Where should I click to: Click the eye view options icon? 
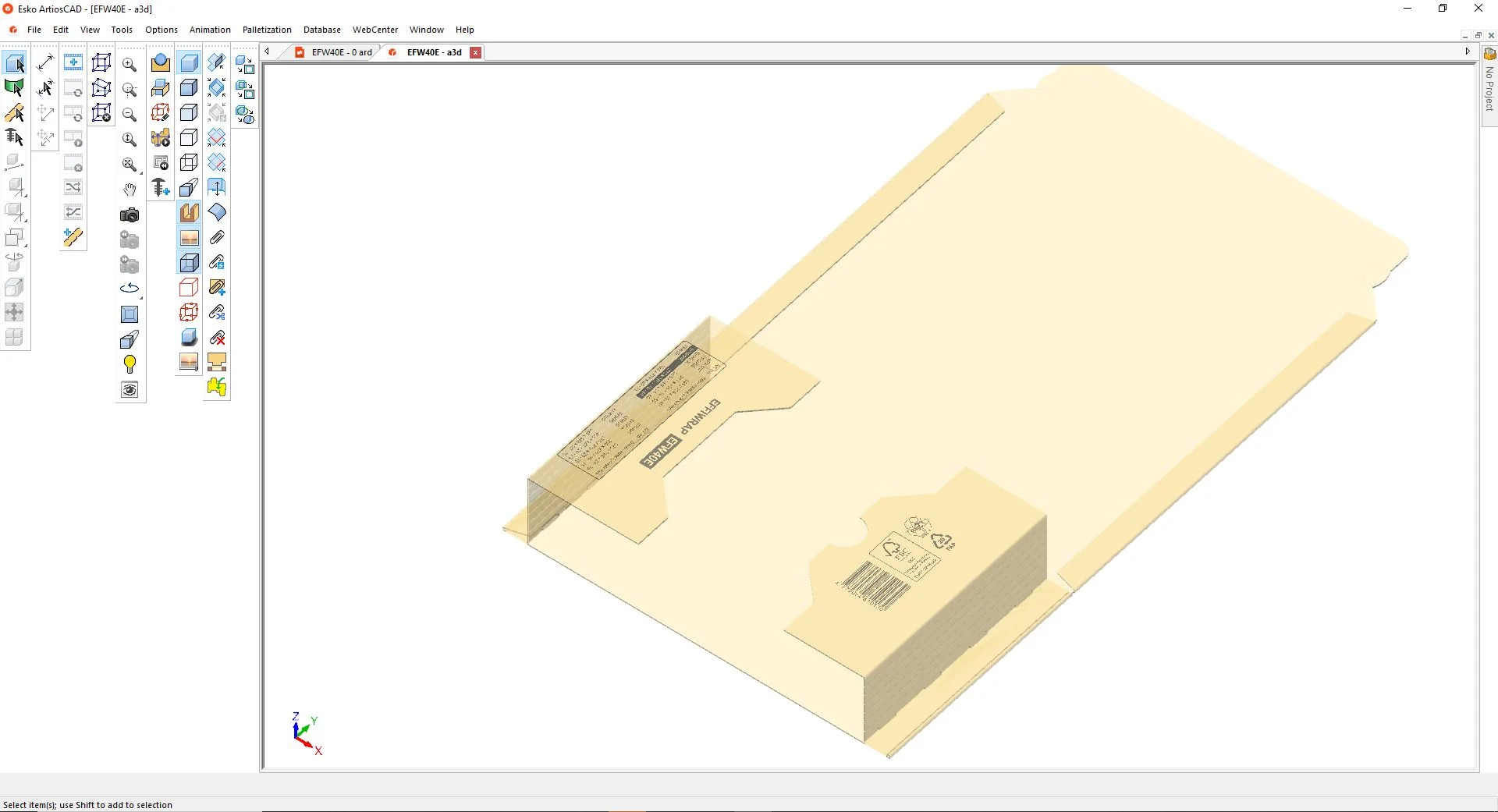coord(130,389)
